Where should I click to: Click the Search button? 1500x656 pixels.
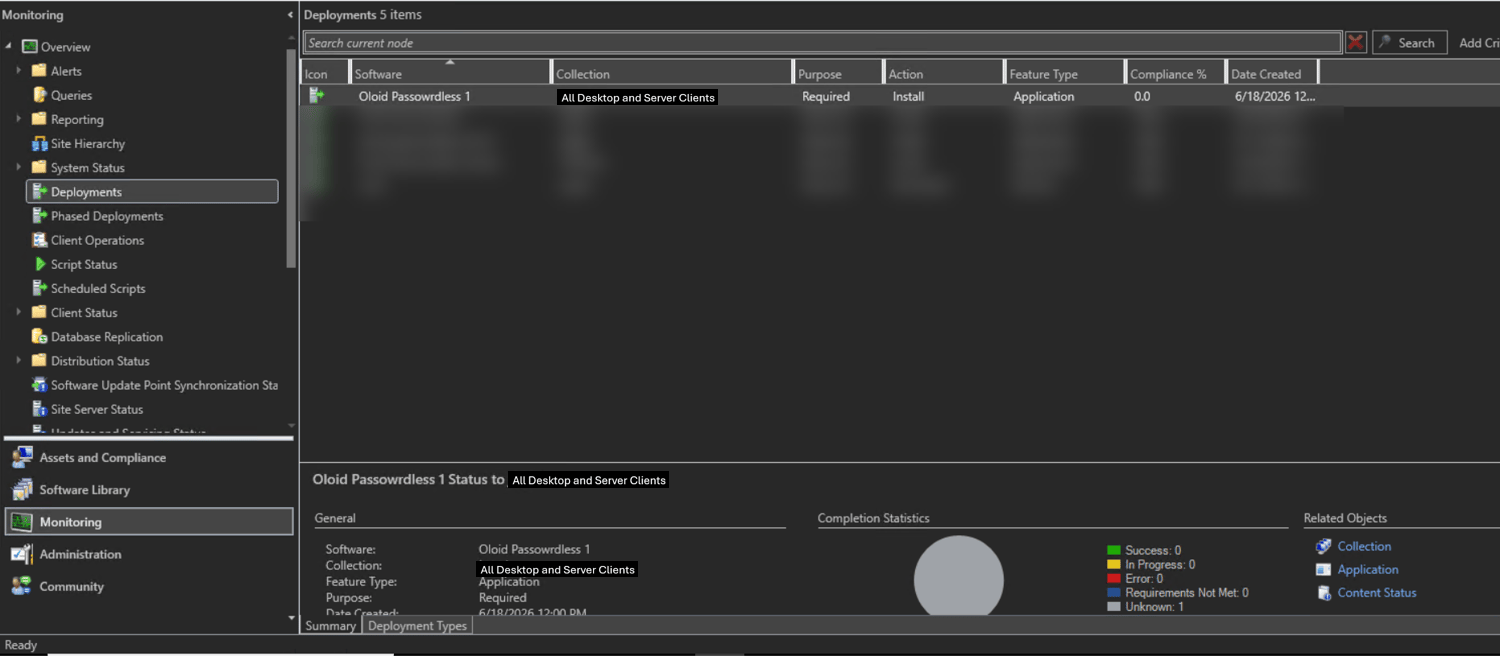(x=1410, y=42)
